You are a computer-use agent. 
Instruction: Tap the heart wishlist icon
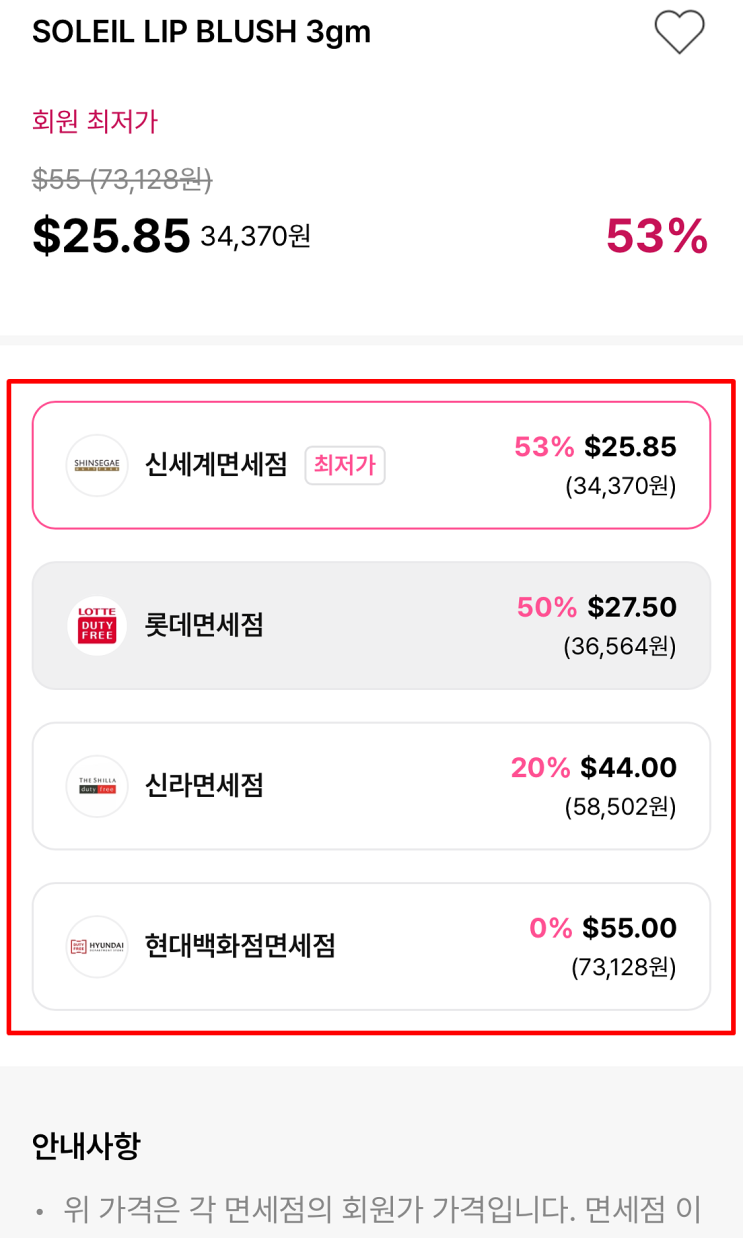[679, 32]
